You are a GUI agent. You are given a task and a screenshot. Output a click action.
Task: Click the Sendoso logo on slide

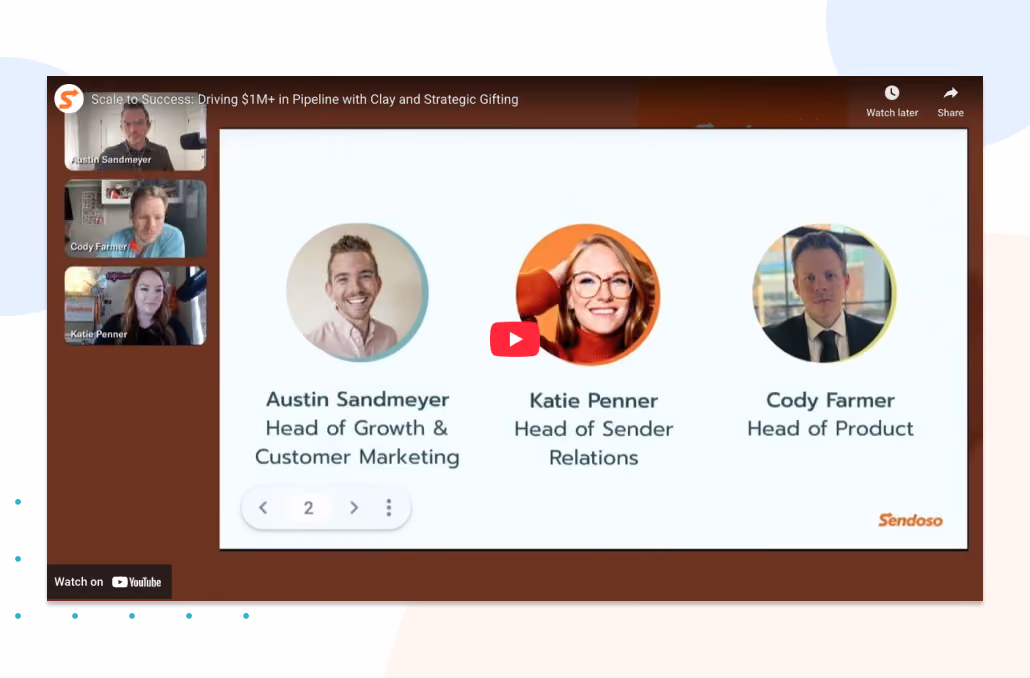coord(910,520)
